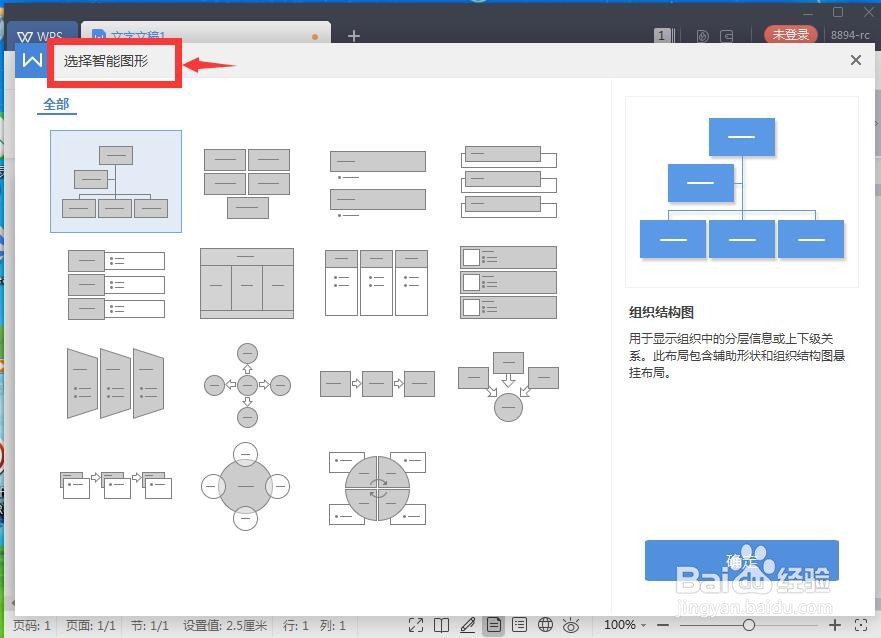This screenshot has height=638, width=881.
Task: Pick the picture list with three gray rows
Action: (x=508, y=282)
